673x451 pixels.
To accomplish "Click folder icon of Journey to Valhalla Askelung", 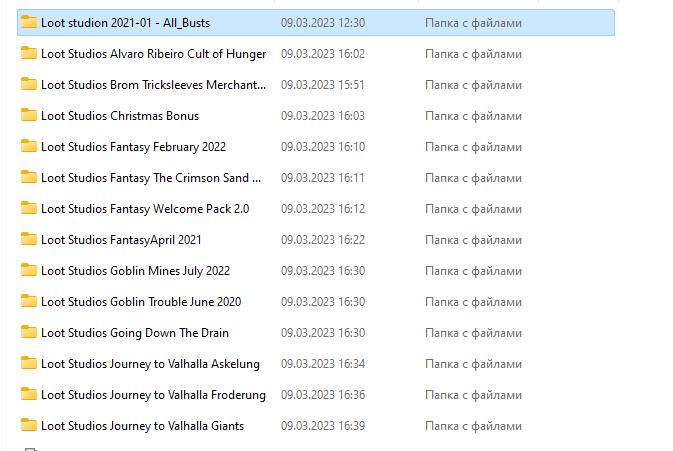I will 29,363.
